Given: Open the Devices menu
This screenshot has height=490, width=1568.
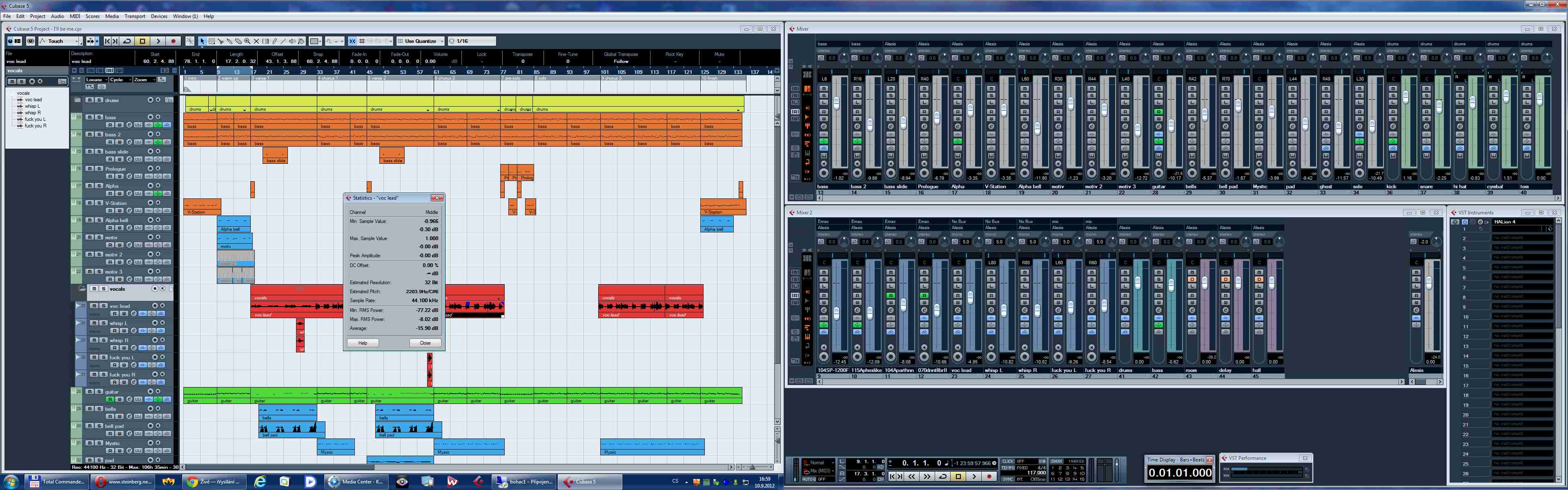Looking at the screenshot, I should tap(159, 16).
